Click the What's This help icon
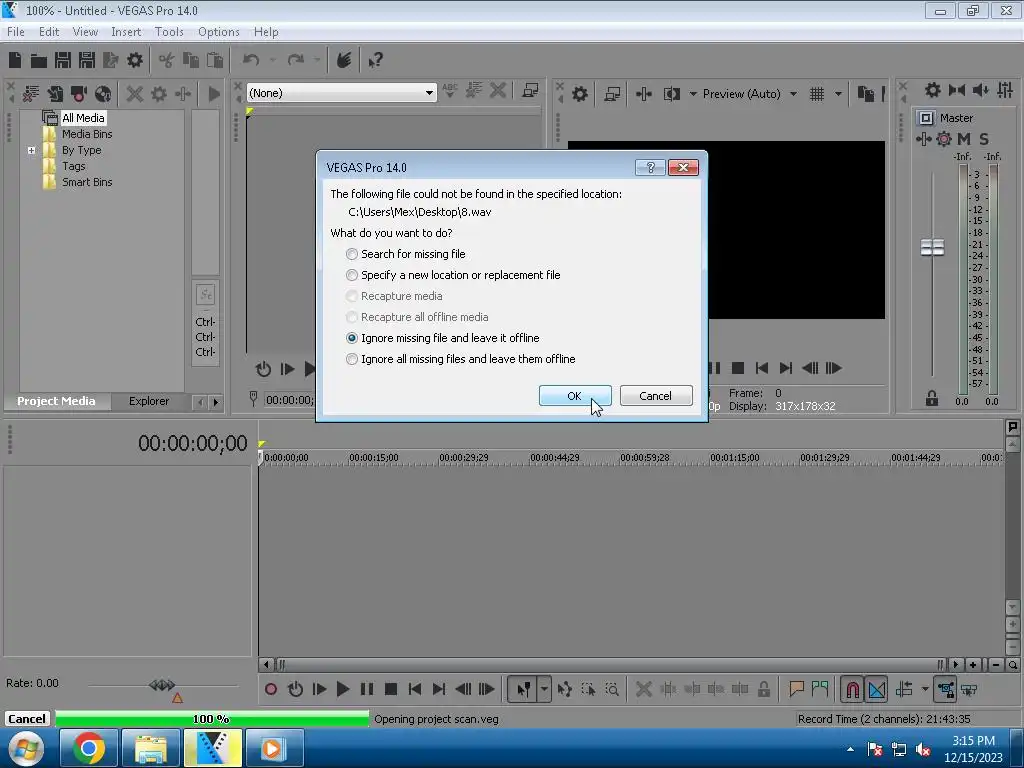This screenshot has width=1024, height=768. coord(376,61)
